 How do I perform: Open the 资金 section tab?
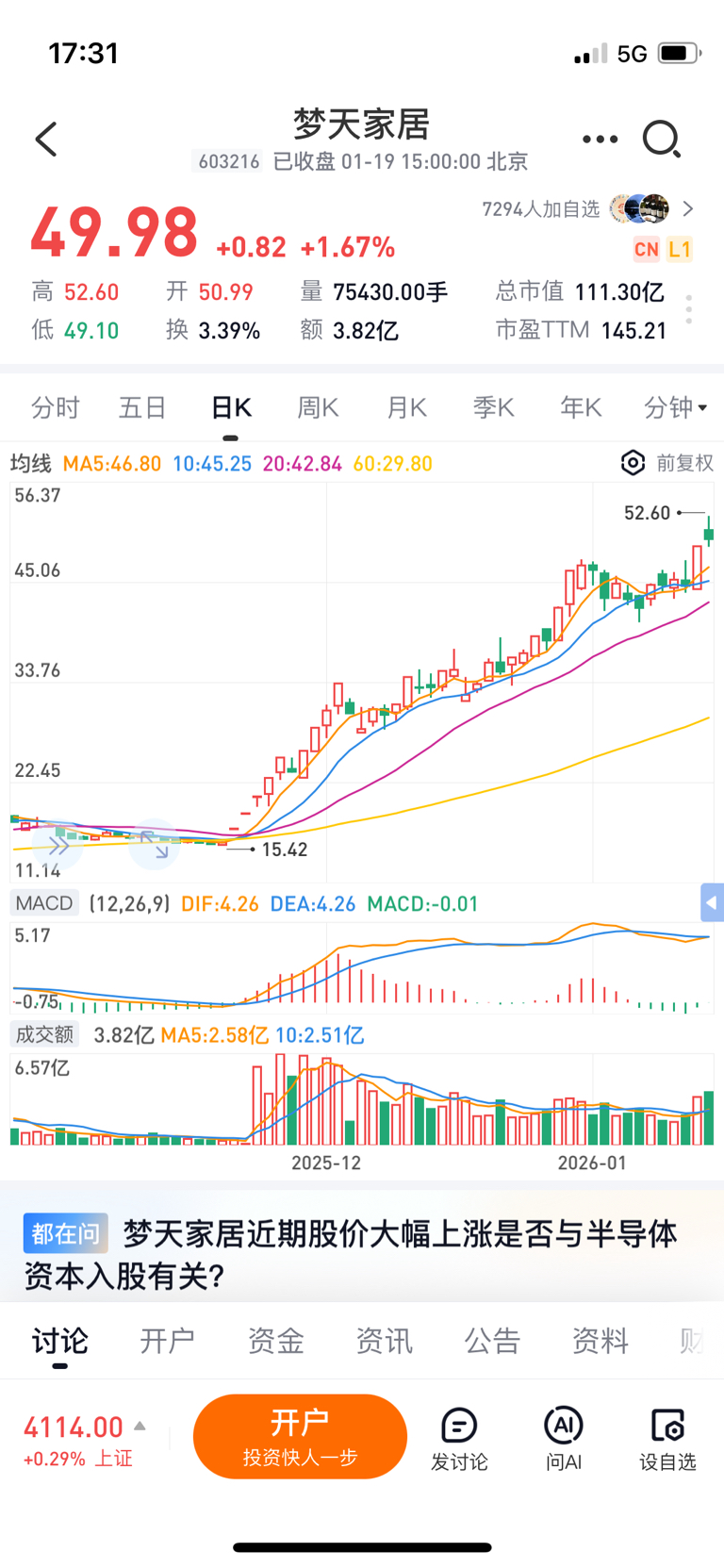(x=276, y=1340)
